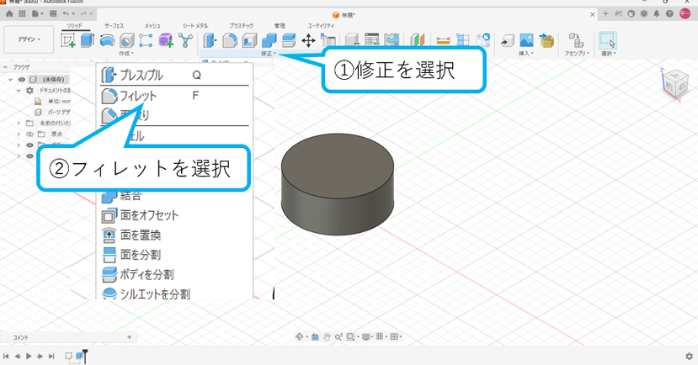This screenshot has height=365, width=698.
Task: Open the grid apps icon in the title bar
Action: pos(22,14)
